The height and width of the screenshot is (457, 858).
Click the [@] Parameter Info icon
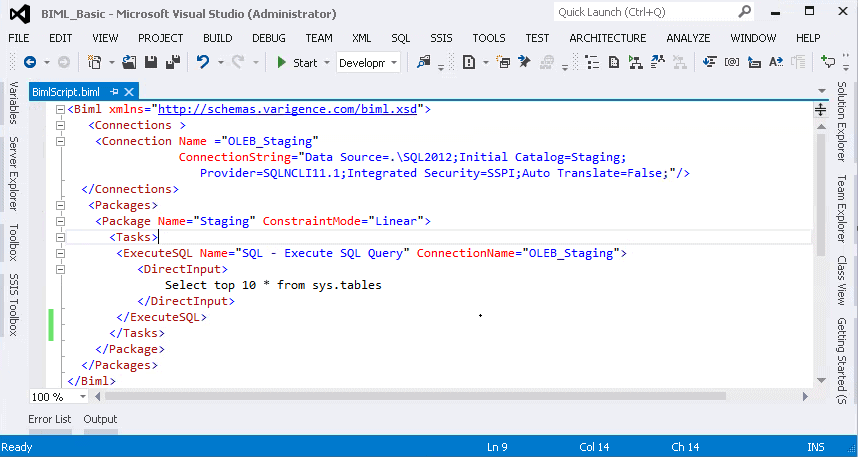[732, 62]
